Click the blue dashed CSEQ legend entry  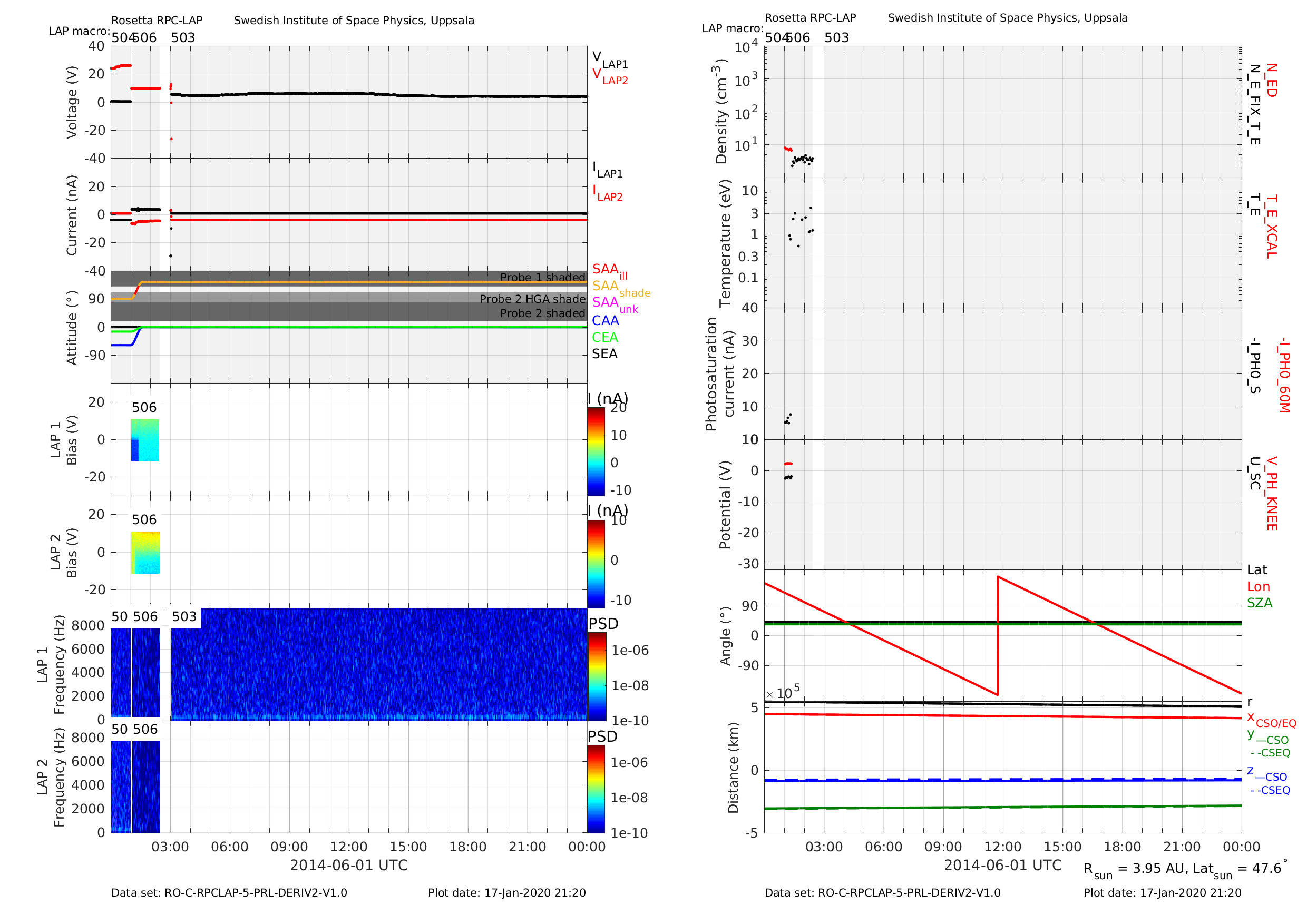click(x=1270, y=790)
